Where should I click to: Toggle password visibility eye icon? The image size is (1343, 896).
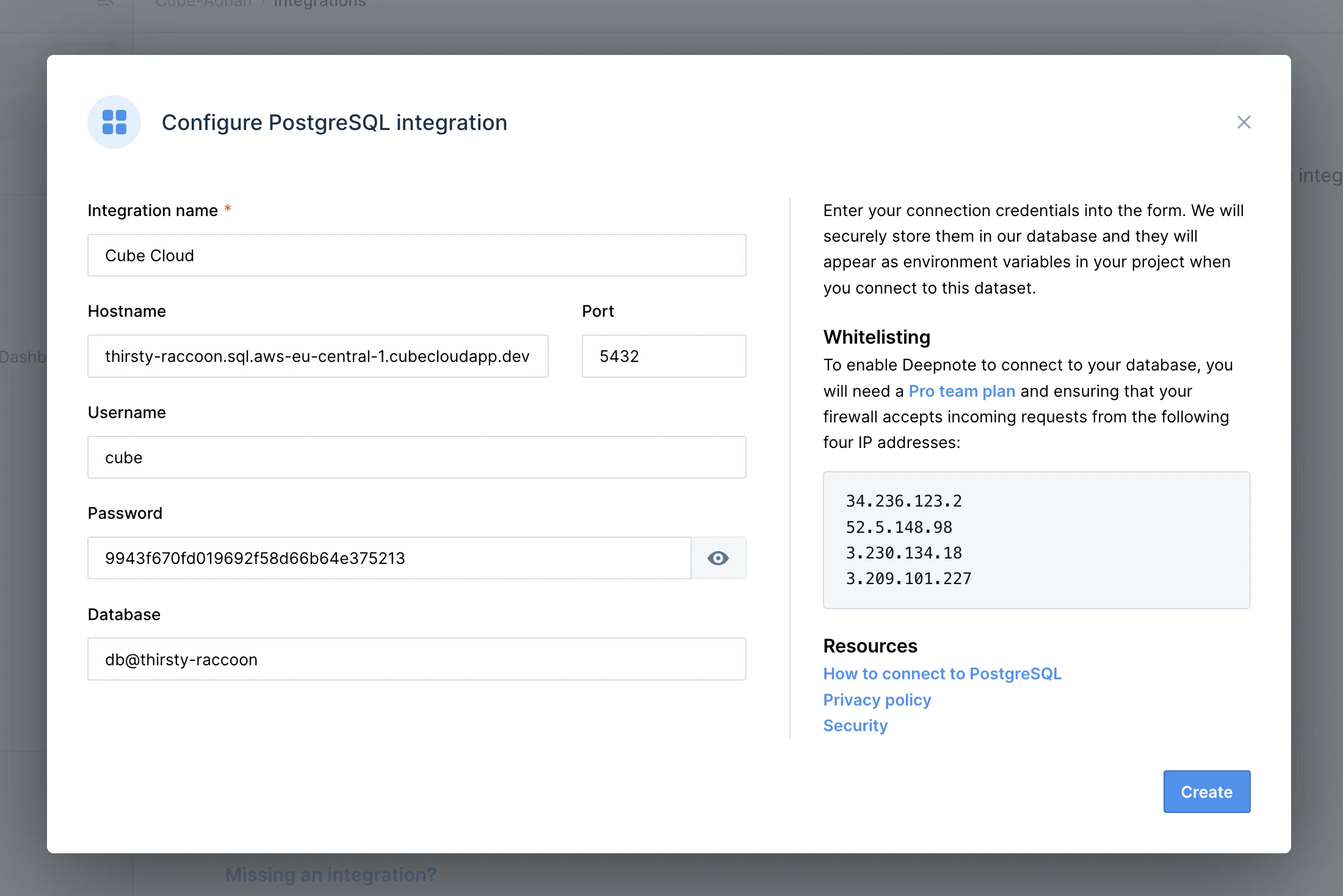[x=718, y=558]
